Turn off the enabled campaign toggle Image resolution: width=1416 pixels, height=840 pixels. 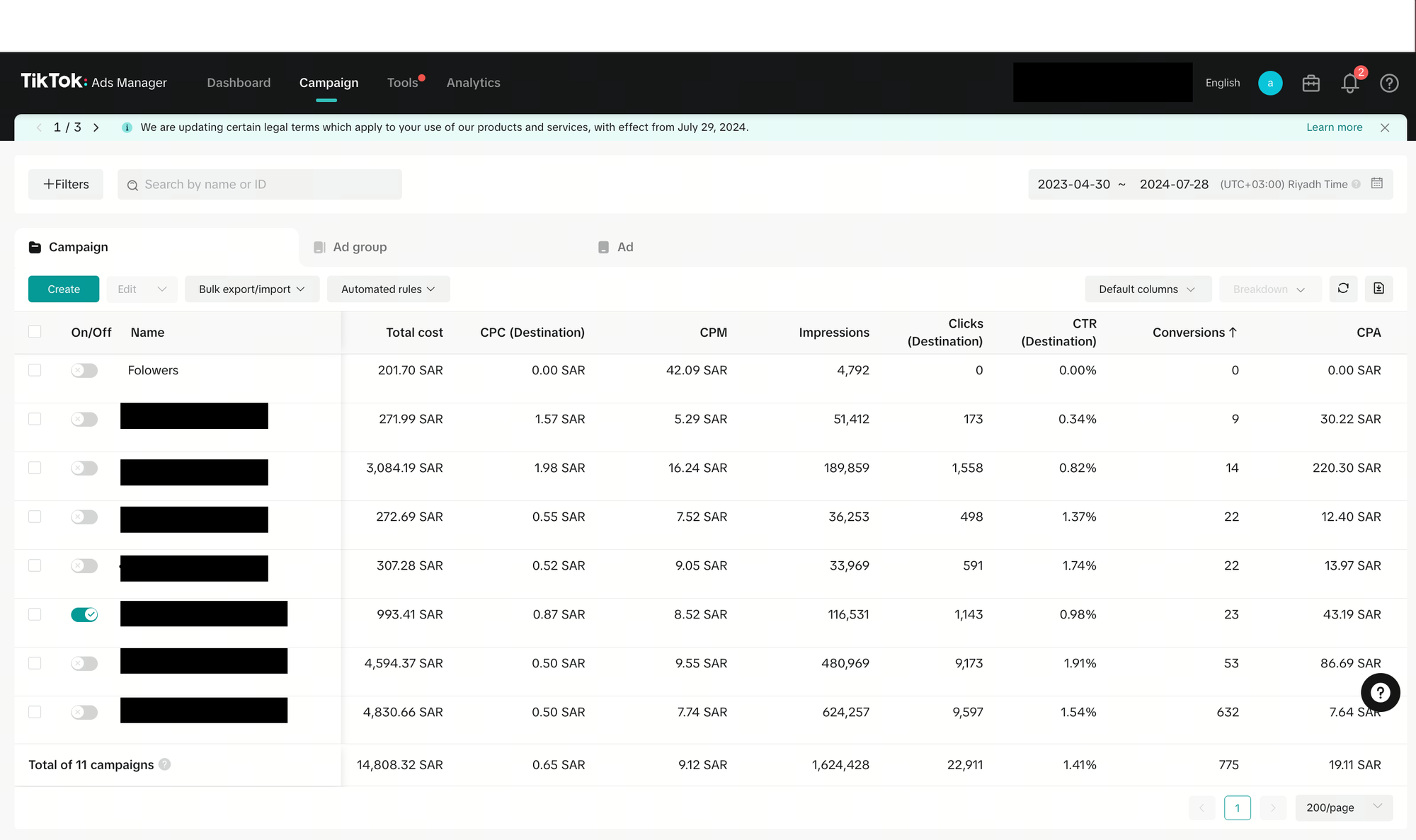pyautogui.click(x=84, y=614)
